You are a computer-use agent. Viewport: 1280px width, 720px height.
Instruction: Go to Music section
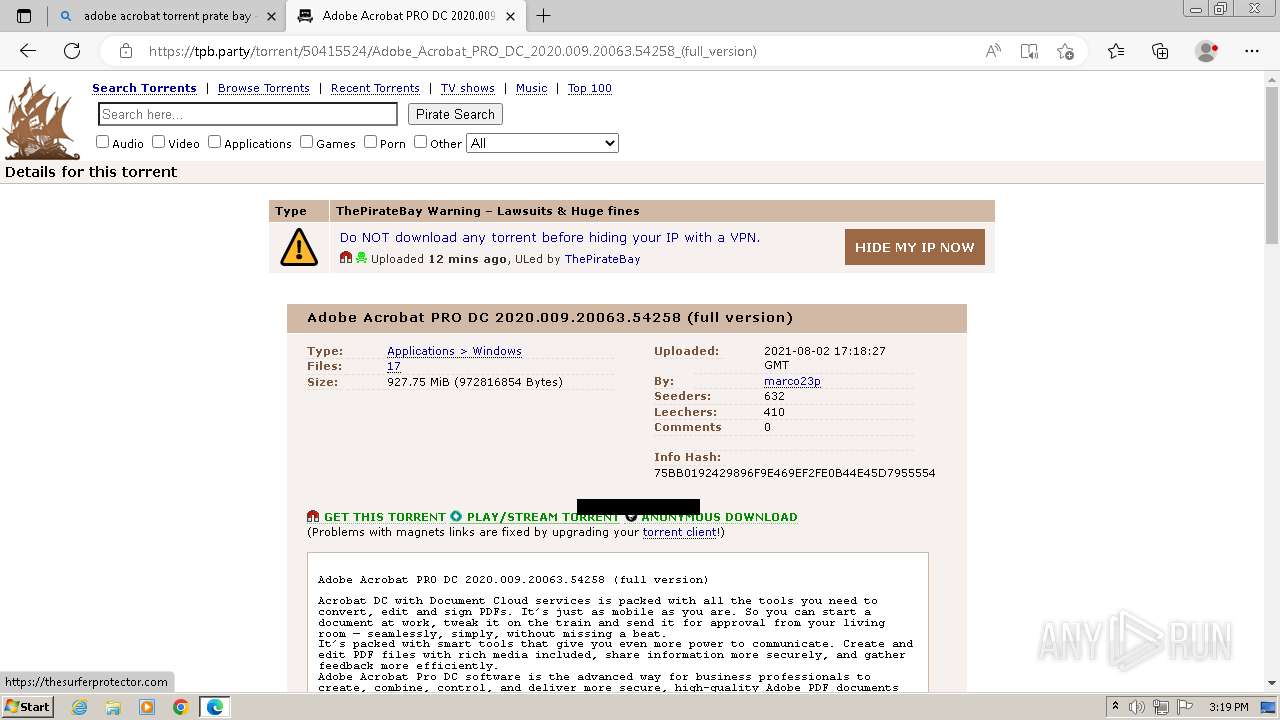pos(531,88)
